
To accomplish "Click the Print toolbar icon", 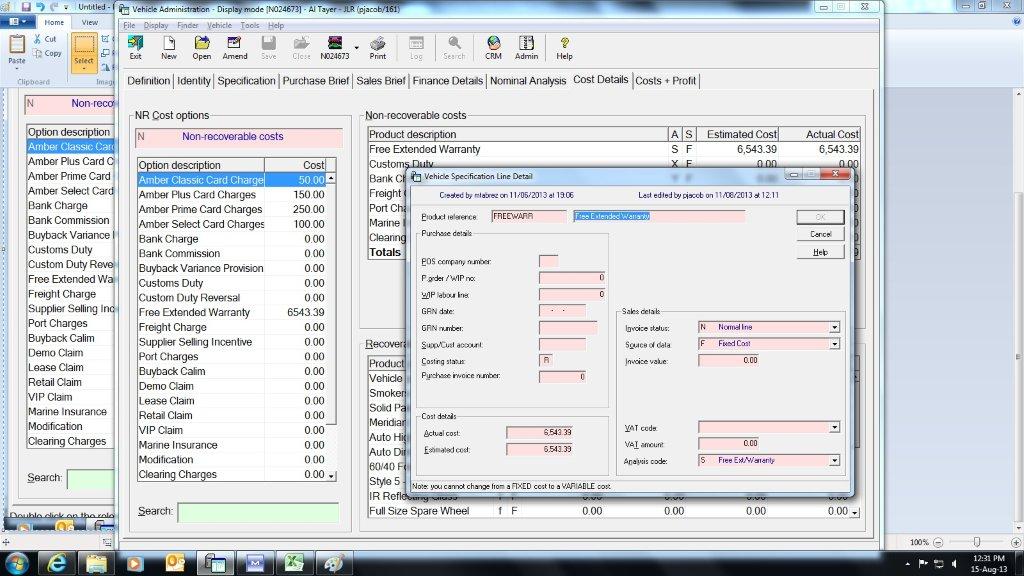I will (x=378, y=48).
